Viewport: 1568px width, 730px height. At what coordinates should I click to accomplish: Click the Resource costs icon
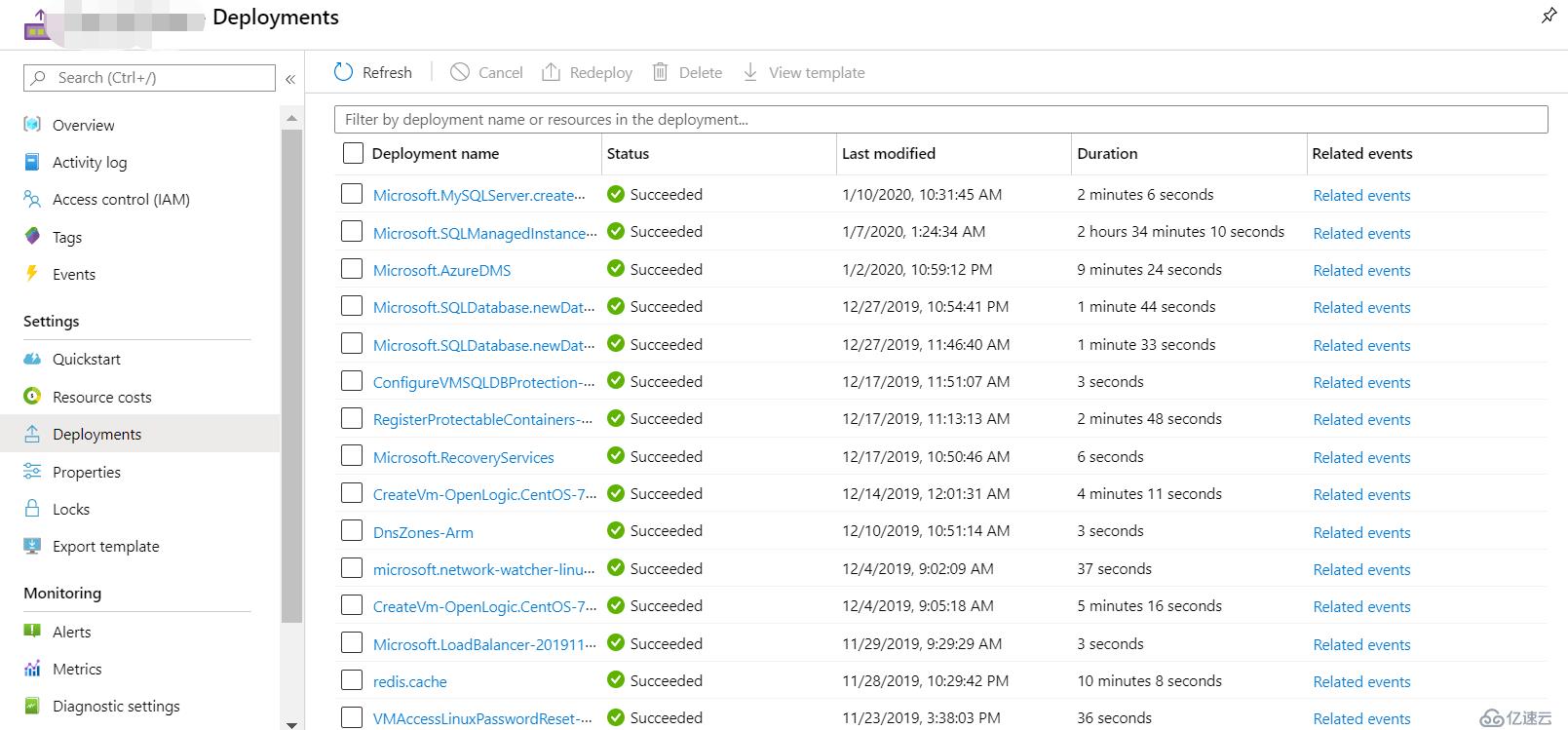click(x=32, y=397)
